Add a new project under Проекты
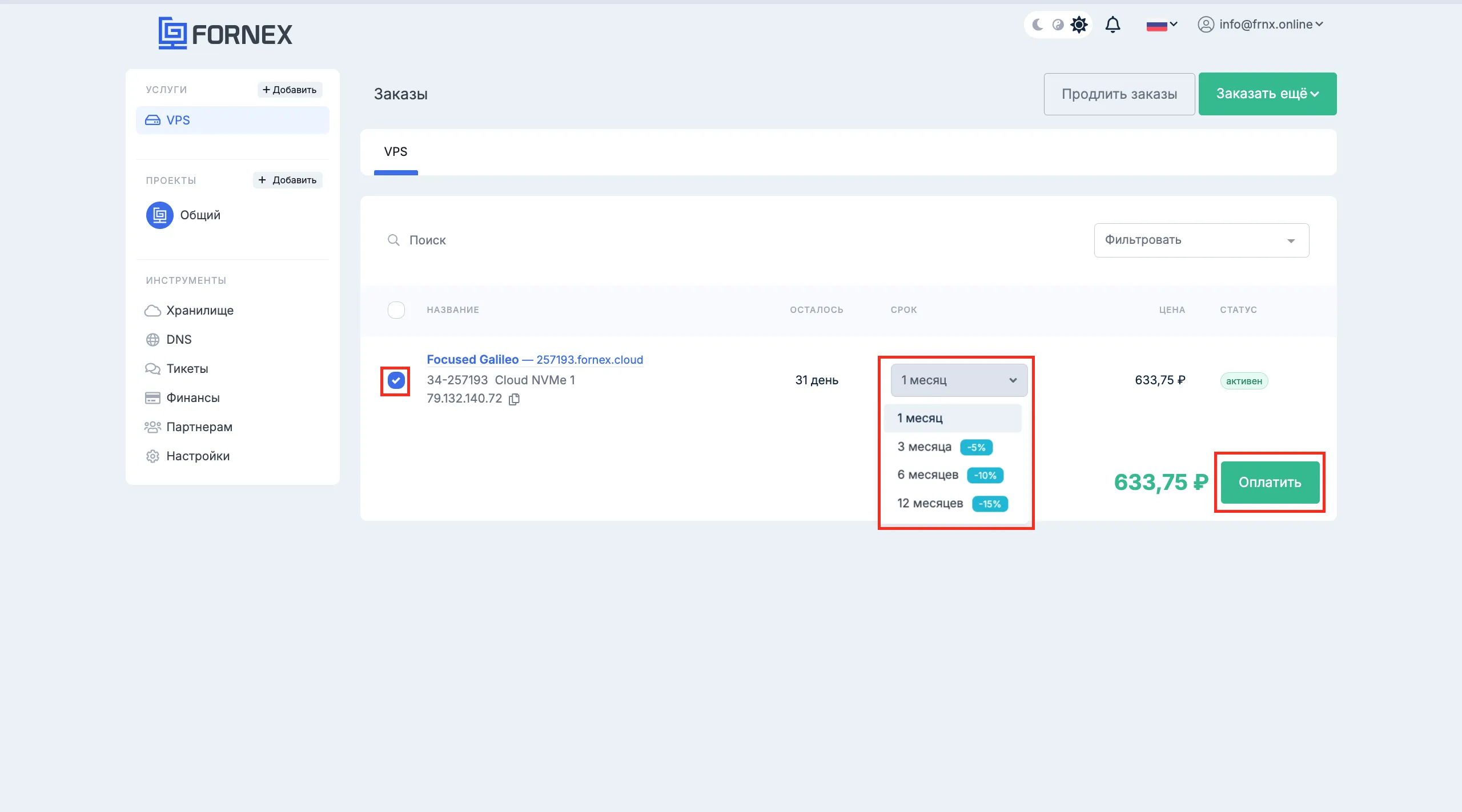The width and height of the screenshot is (1462, 812). [288, 180]
